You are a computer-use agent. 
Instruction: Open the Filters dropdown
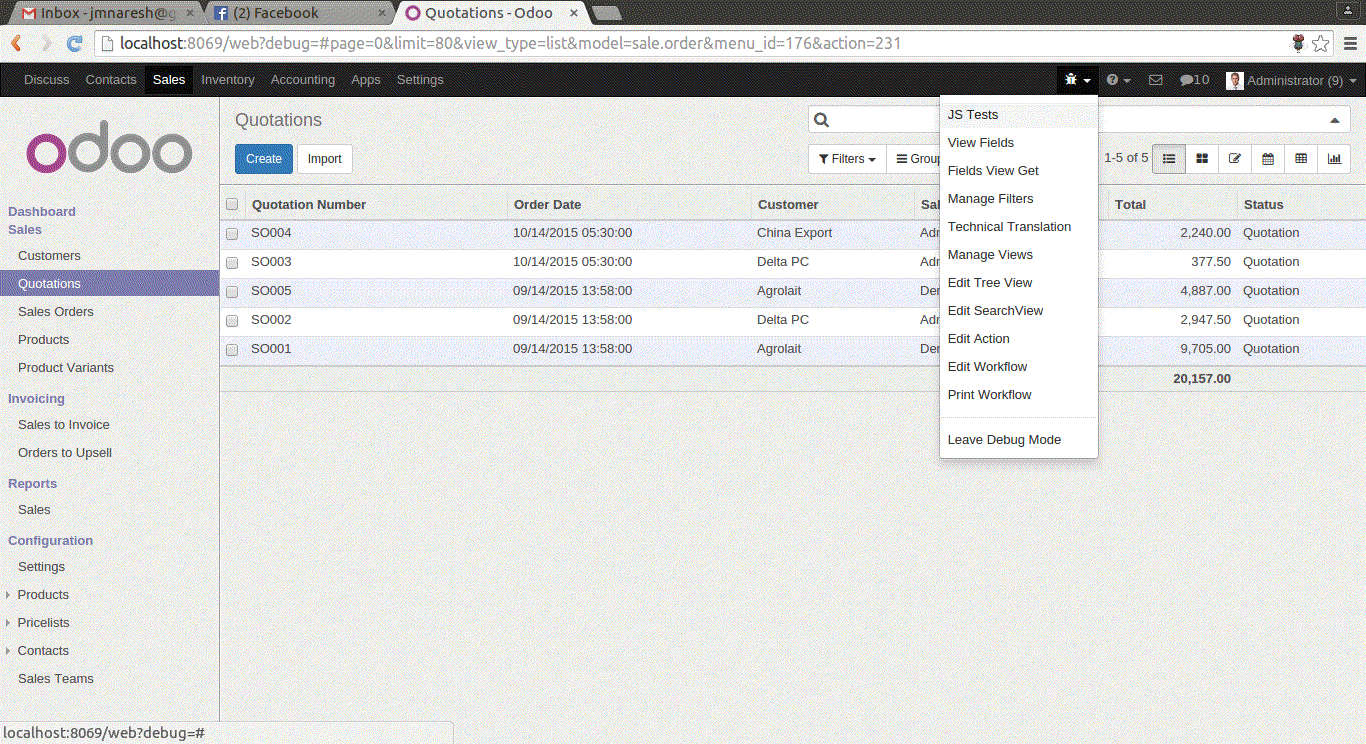(x=847, y=159)
